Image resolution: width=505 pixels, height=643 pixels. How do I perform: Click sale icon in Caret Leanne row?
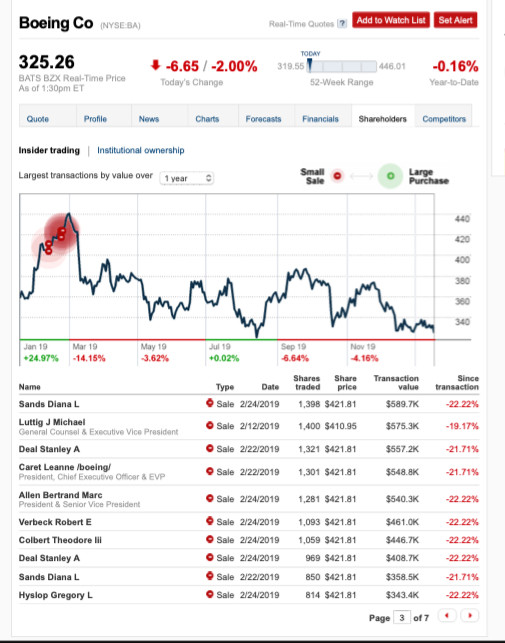(x=210, y=471)
